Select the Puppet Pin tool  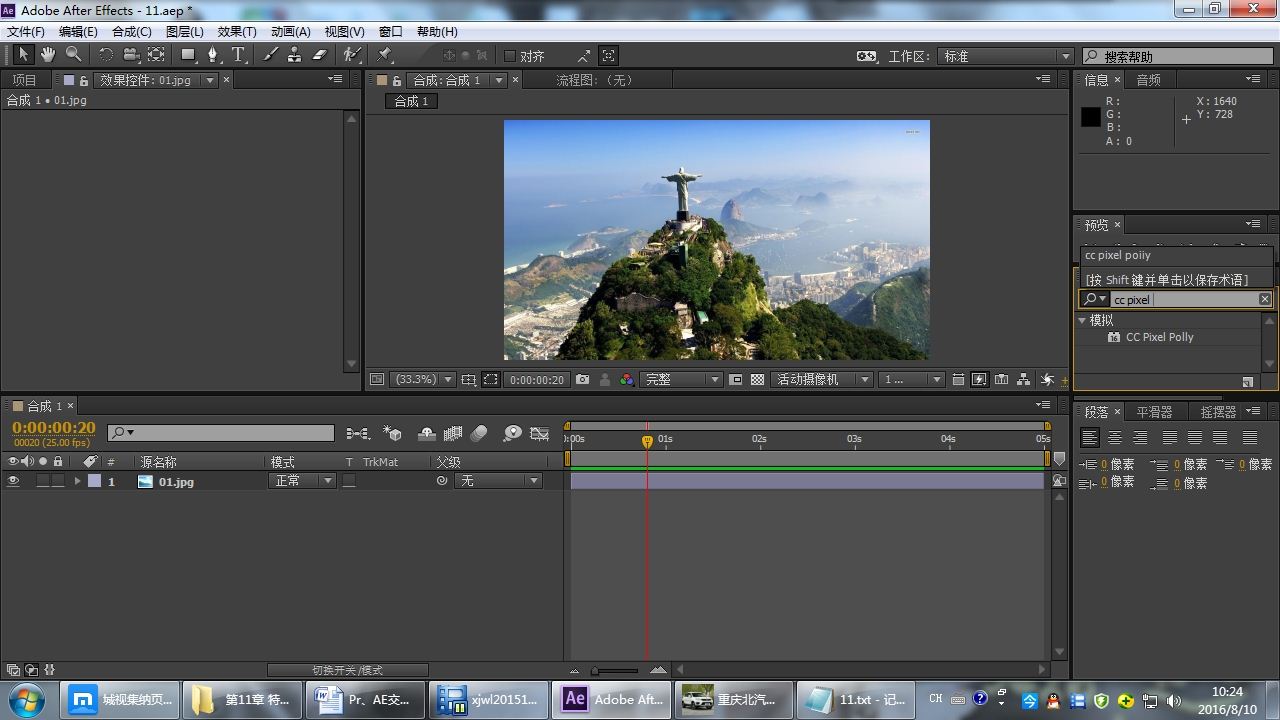pyautogui.click(x=385, y=55)
